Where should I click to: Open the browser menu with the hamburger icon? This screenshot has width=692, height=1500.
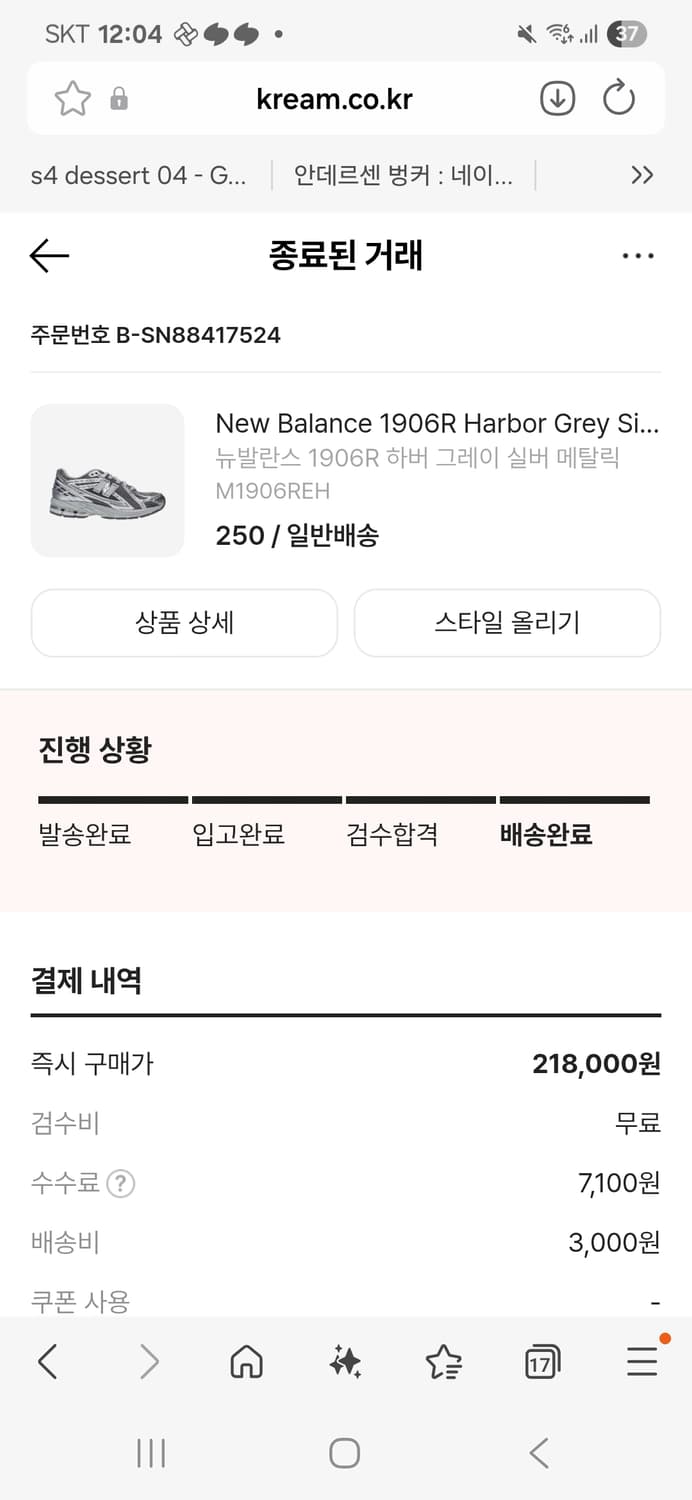click(x=641, y=1360)
